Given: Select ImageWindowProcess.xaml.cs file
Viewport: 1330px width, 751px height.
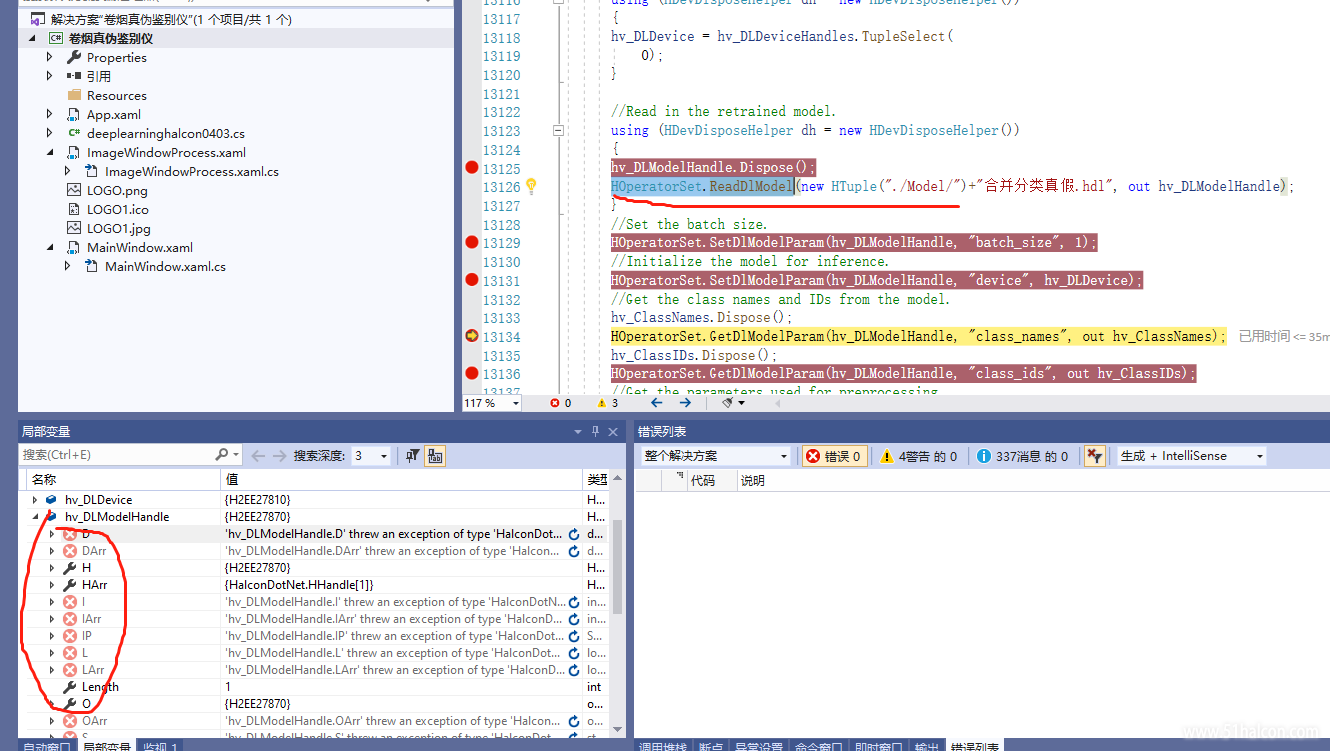Looking at the screenshot, I should (191, 171).
